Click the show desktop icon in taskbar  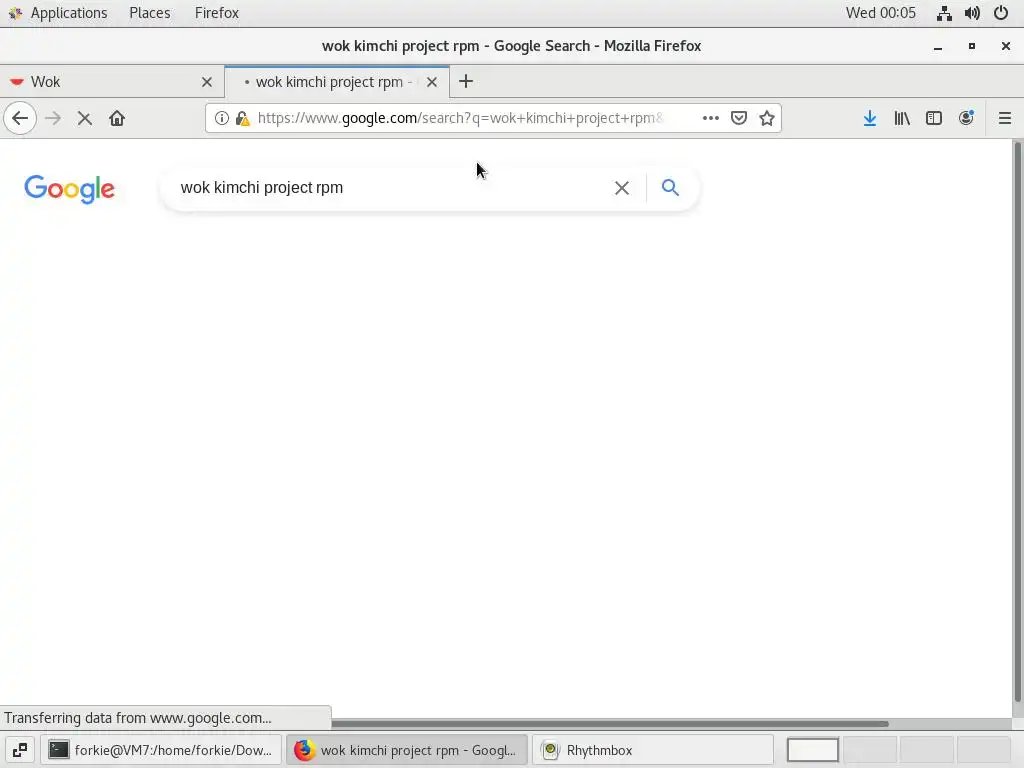[x=20, y=750]
